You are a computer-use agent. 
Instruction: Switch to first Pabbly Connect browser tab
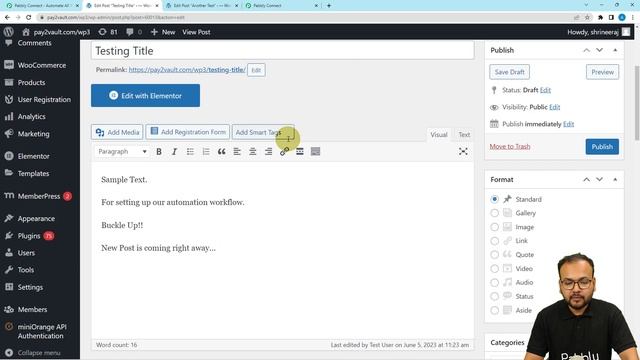click(41, 6)
